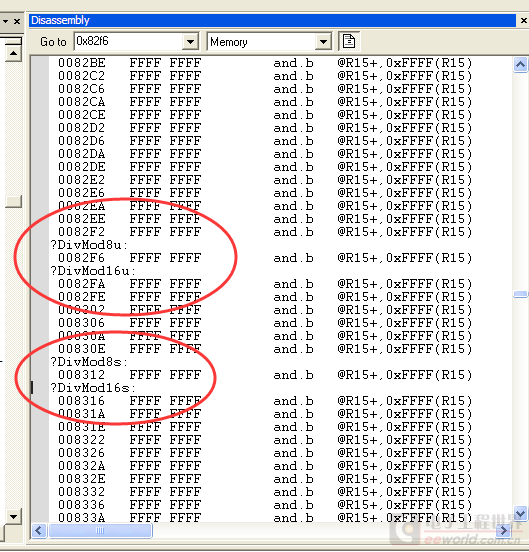This screenshot has width=529, height=552.
Task: Click the horizontal scrollbar thumb
Action: tap(100, 531)
